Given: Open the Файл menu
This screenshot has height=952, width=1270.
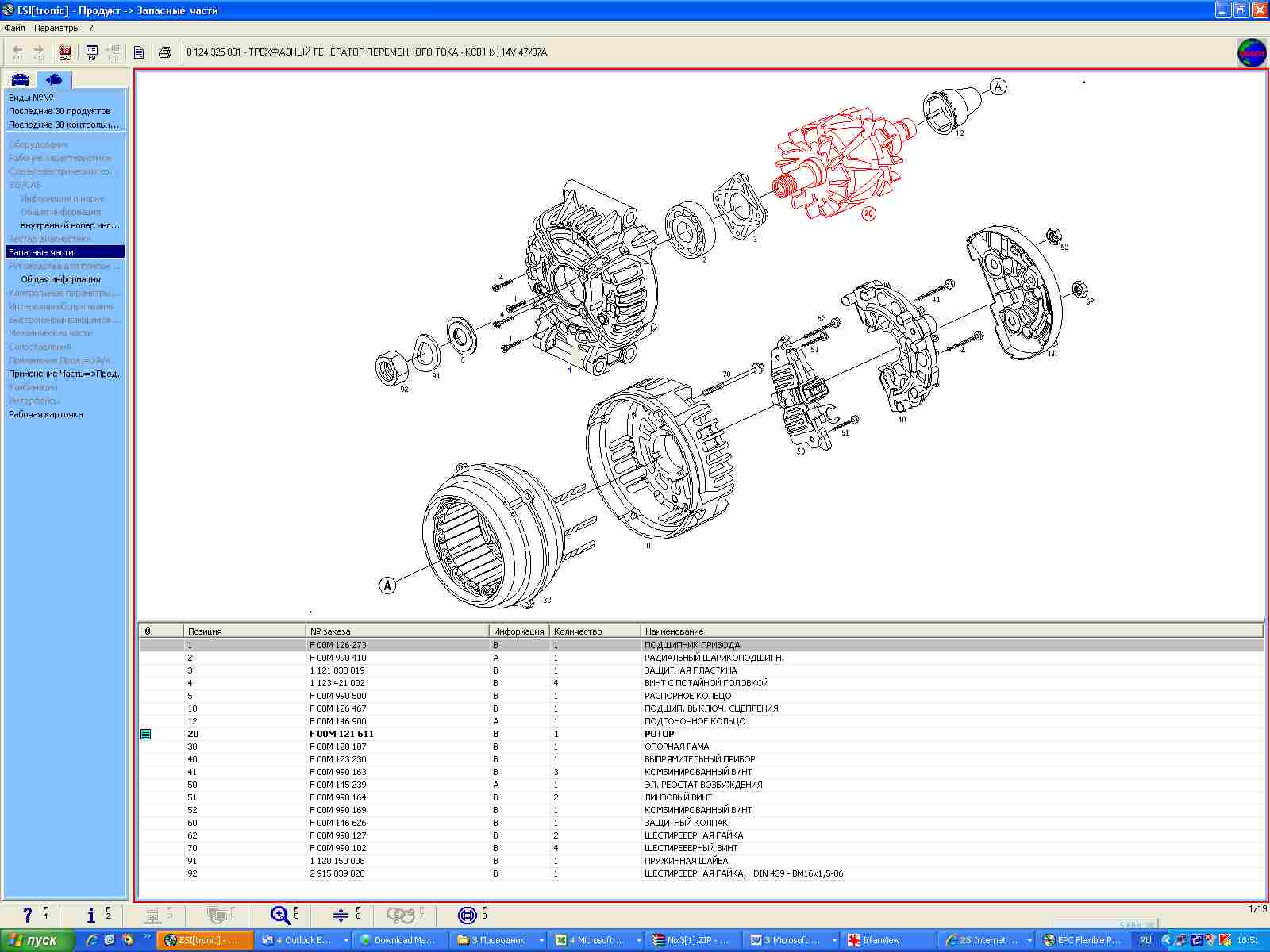Looking at the screenshot, I should pos(14,28).
